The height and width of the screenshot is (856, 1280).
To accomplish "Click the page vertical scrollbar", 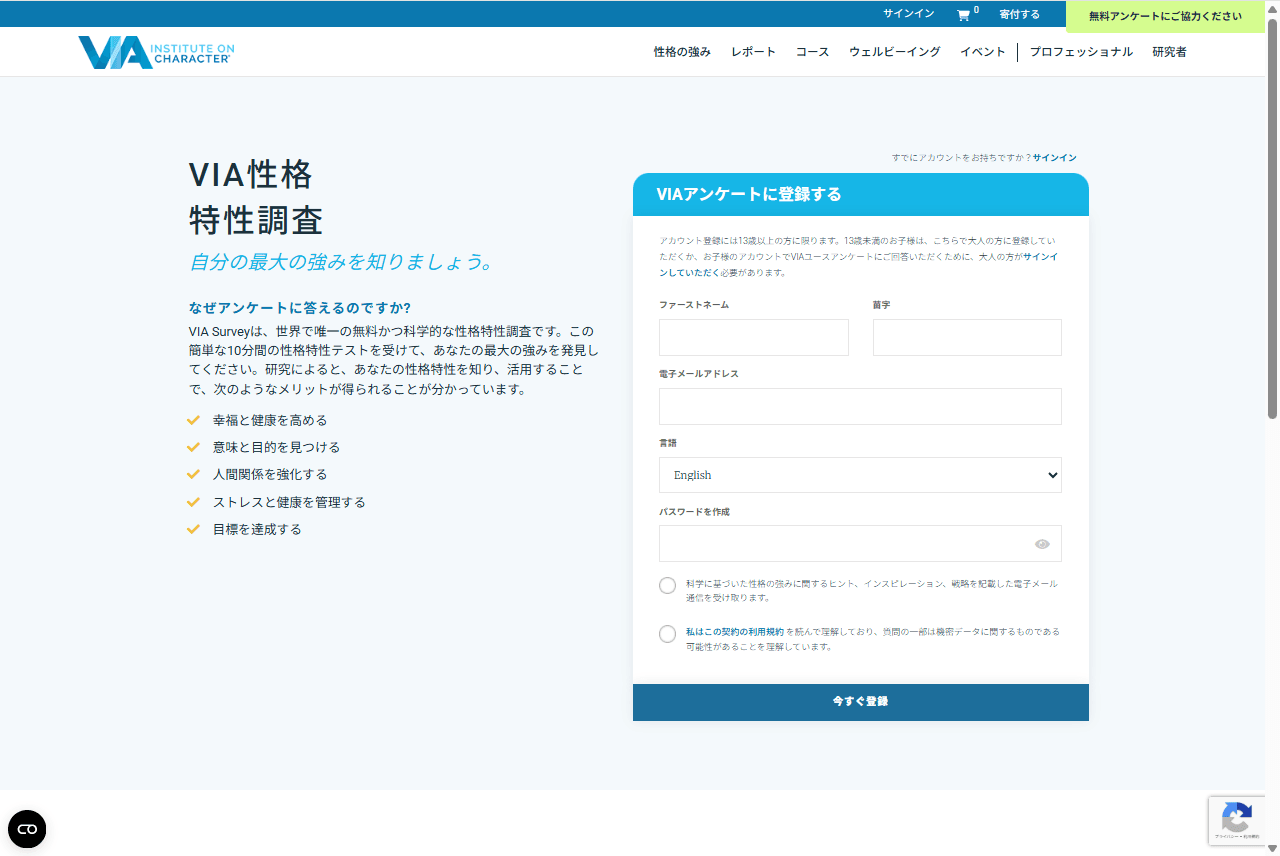I will point(1272,220).
